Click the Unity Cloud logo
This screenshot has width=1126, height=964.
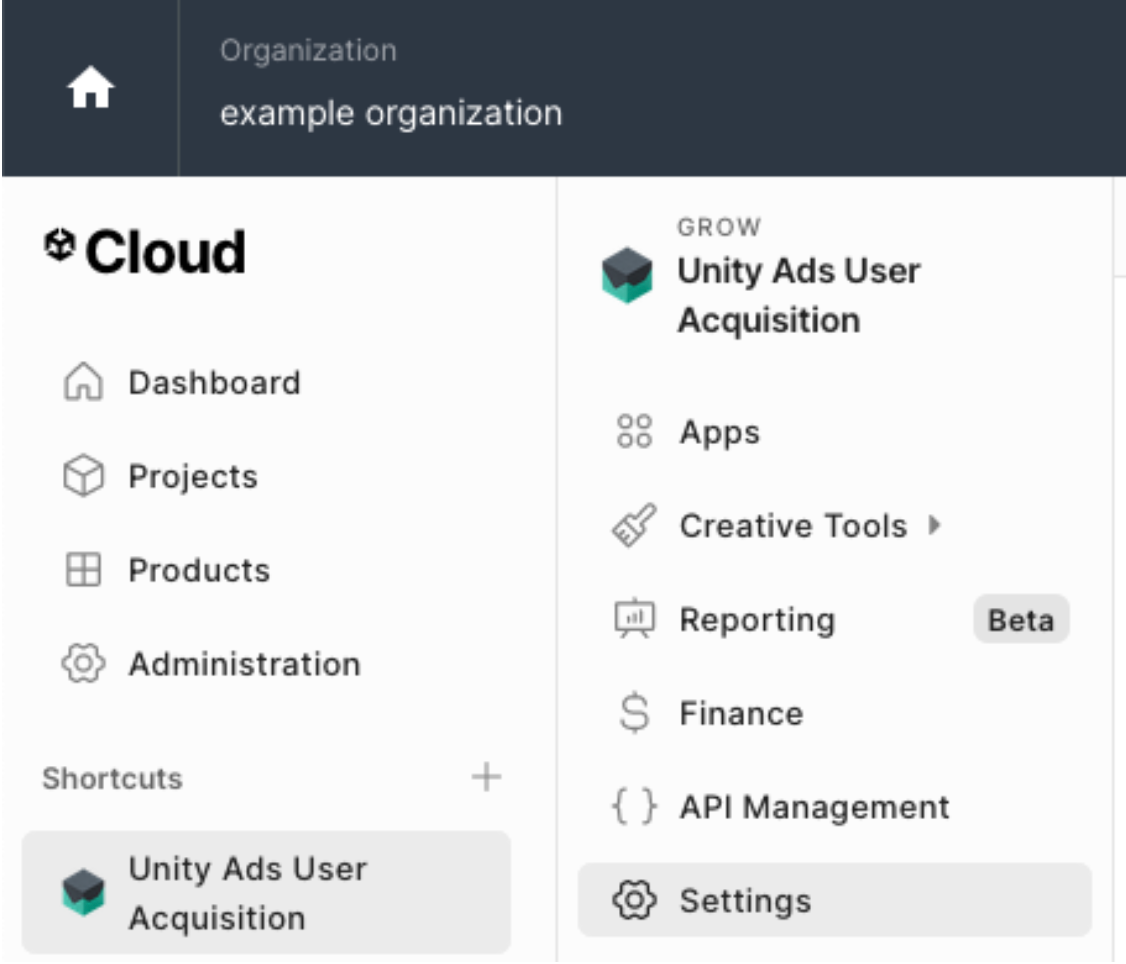[144, 252]
